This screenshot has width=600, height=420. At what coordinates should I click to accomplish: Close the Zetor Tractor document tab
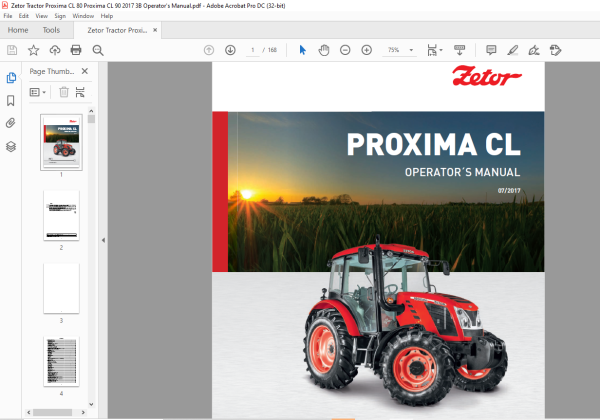pyautogui.click(x=155, y=30)
